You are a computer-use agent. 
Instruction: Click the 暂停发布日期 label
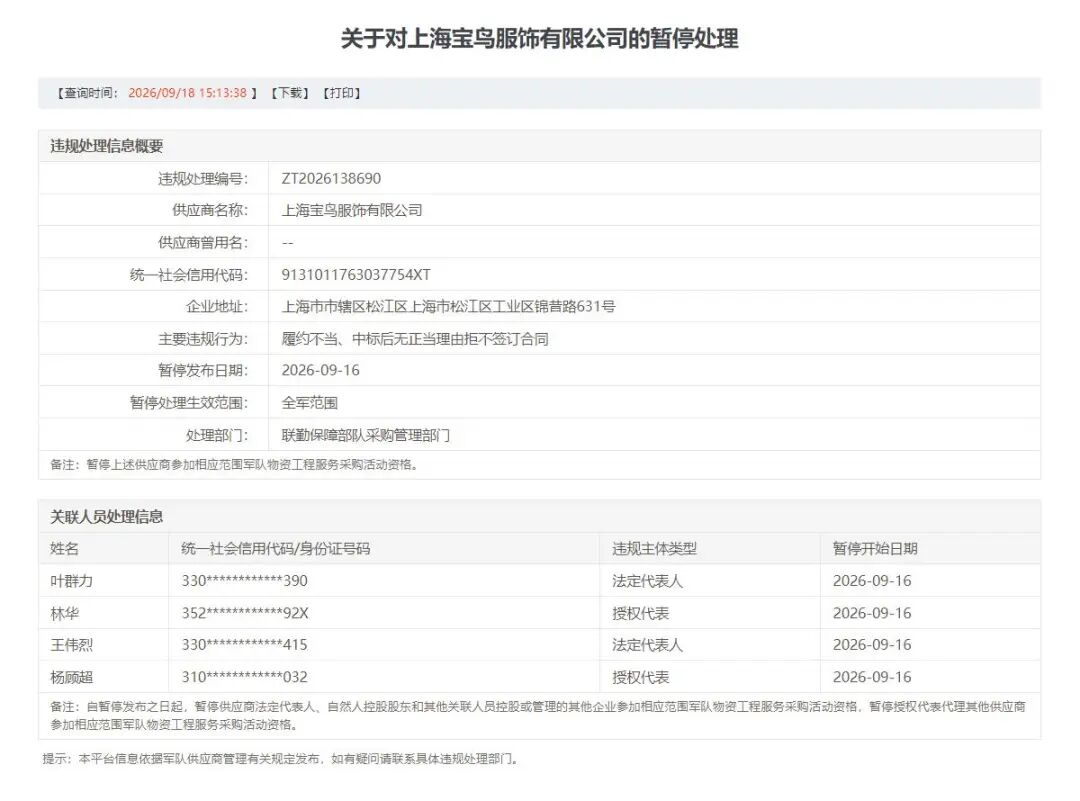[x=202, y=371]
